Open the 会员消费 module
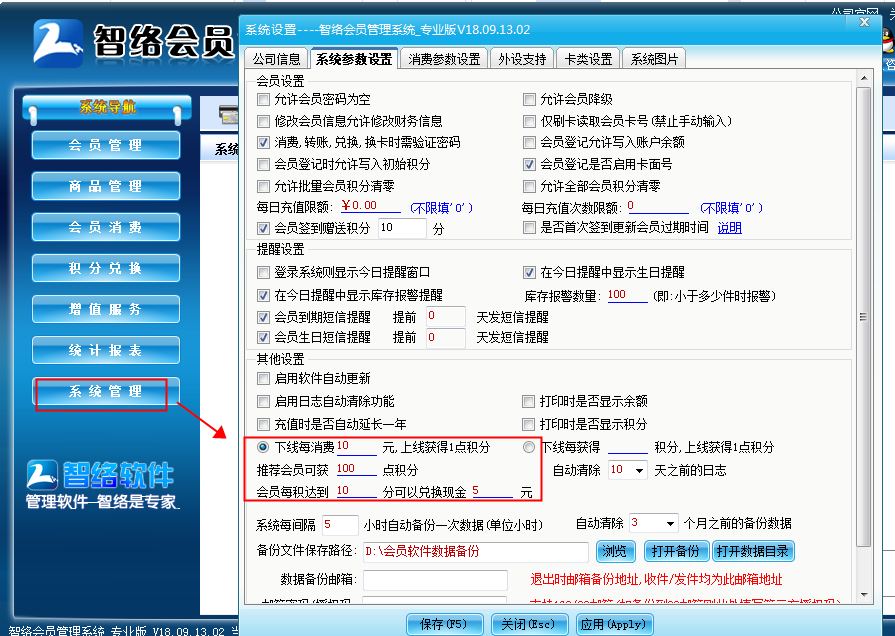The width and height of the screenshot is (895, 636). click(x=105, y=226)
